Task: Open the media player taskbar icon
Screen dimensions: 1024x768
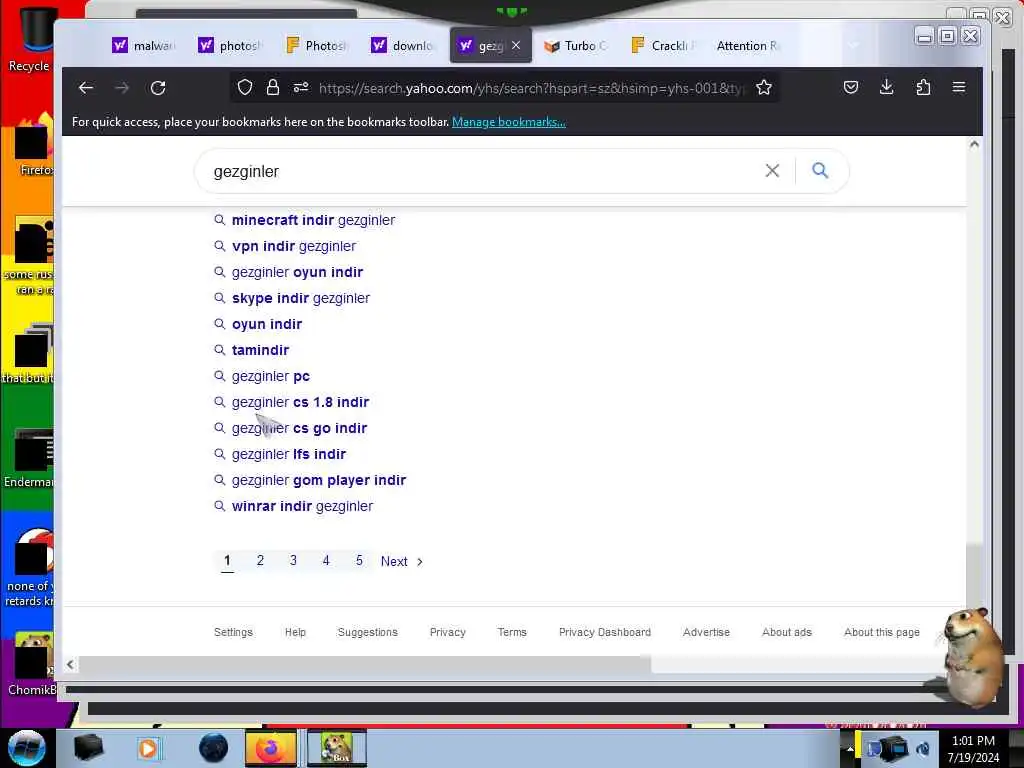Action: (148, 748)
